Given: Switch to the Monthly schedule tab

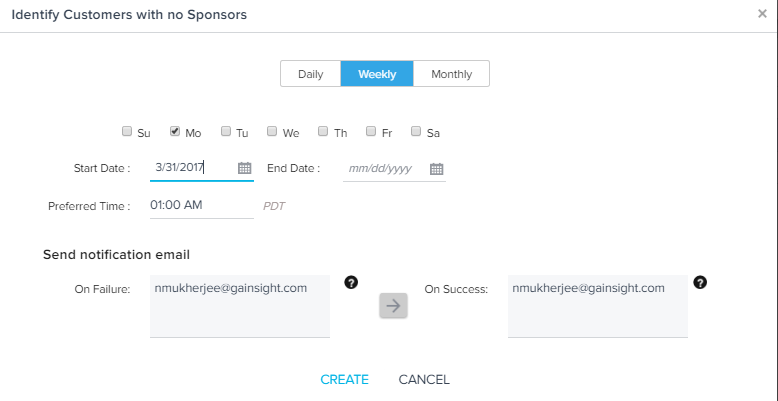Looking at the screenshot, I should point(452,74).
